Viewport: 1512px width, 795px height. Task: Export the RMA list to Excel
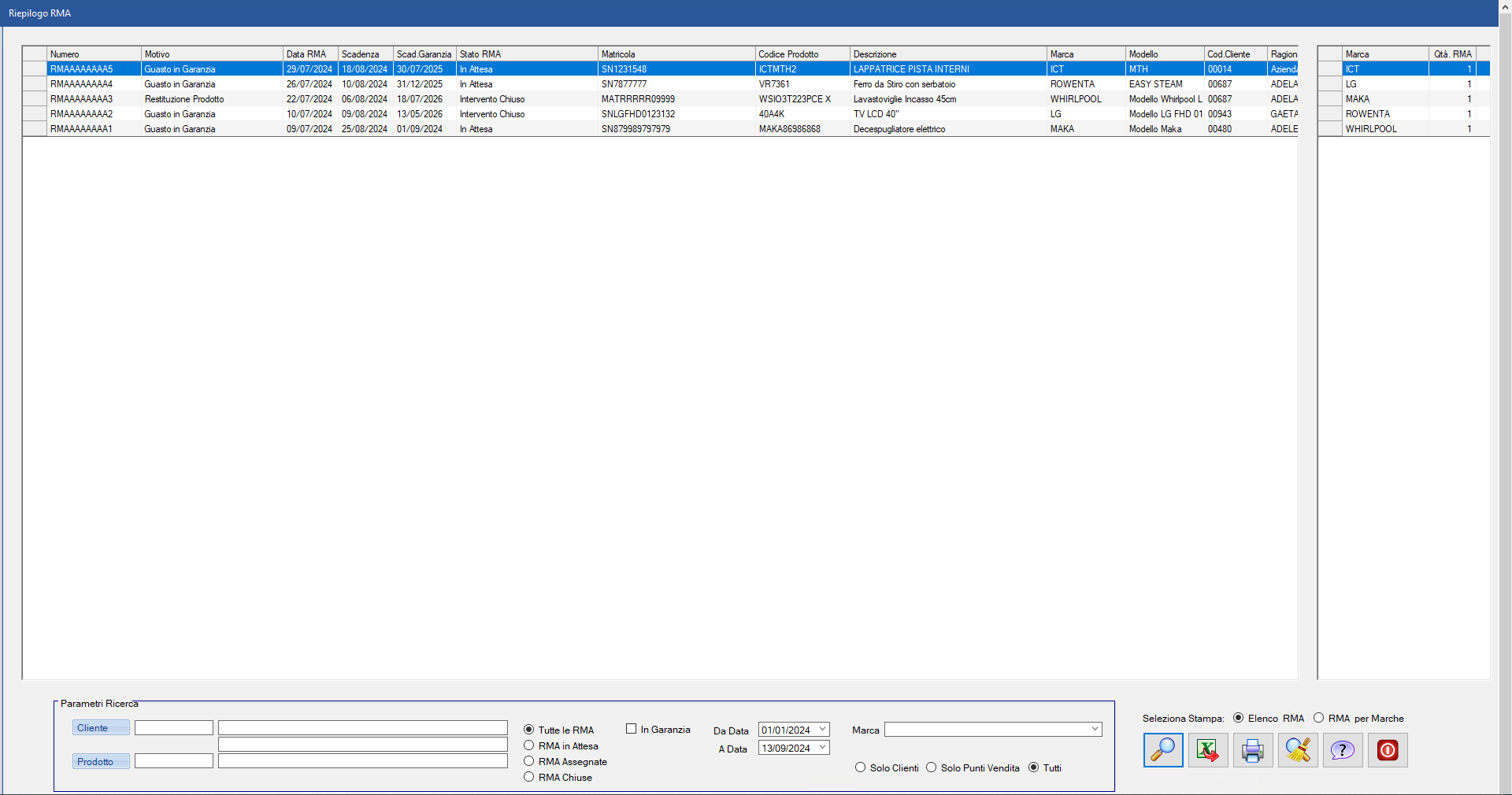(x=1207, y=750)
